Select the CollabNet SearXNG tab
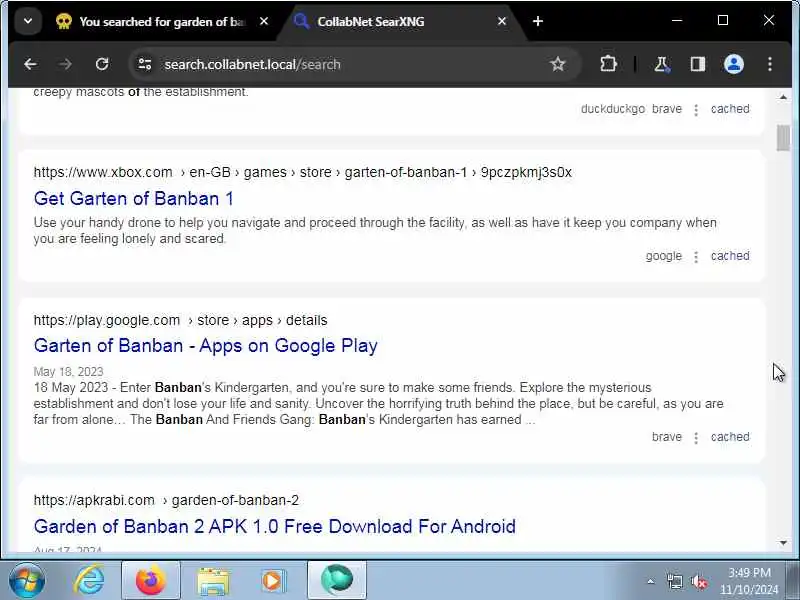800x600 pixels. (x=370, y=22)
